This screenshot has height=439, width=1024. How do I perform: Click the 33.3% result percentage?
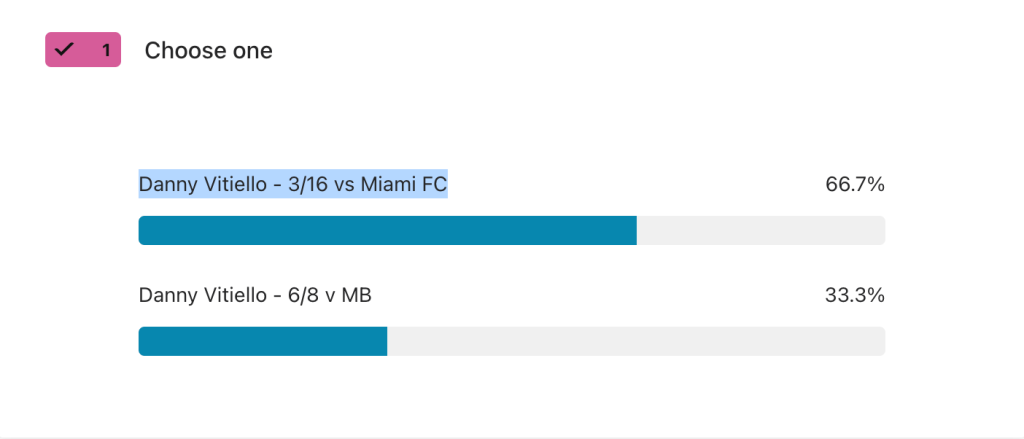coord(855,295)
